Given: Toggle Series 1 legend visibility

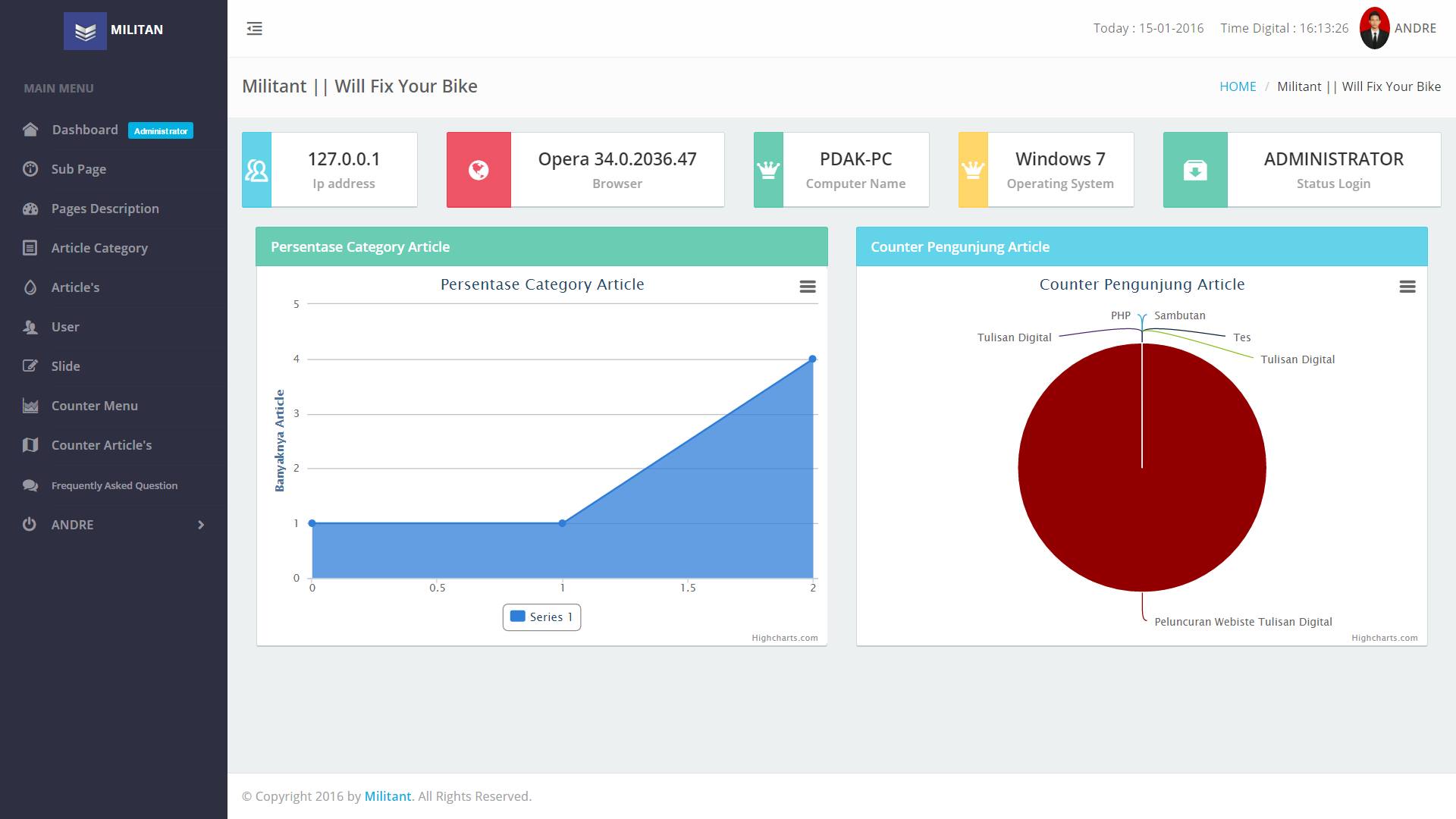Looking at the screenshot, I should pyautogui.click(x=542, y=617).
